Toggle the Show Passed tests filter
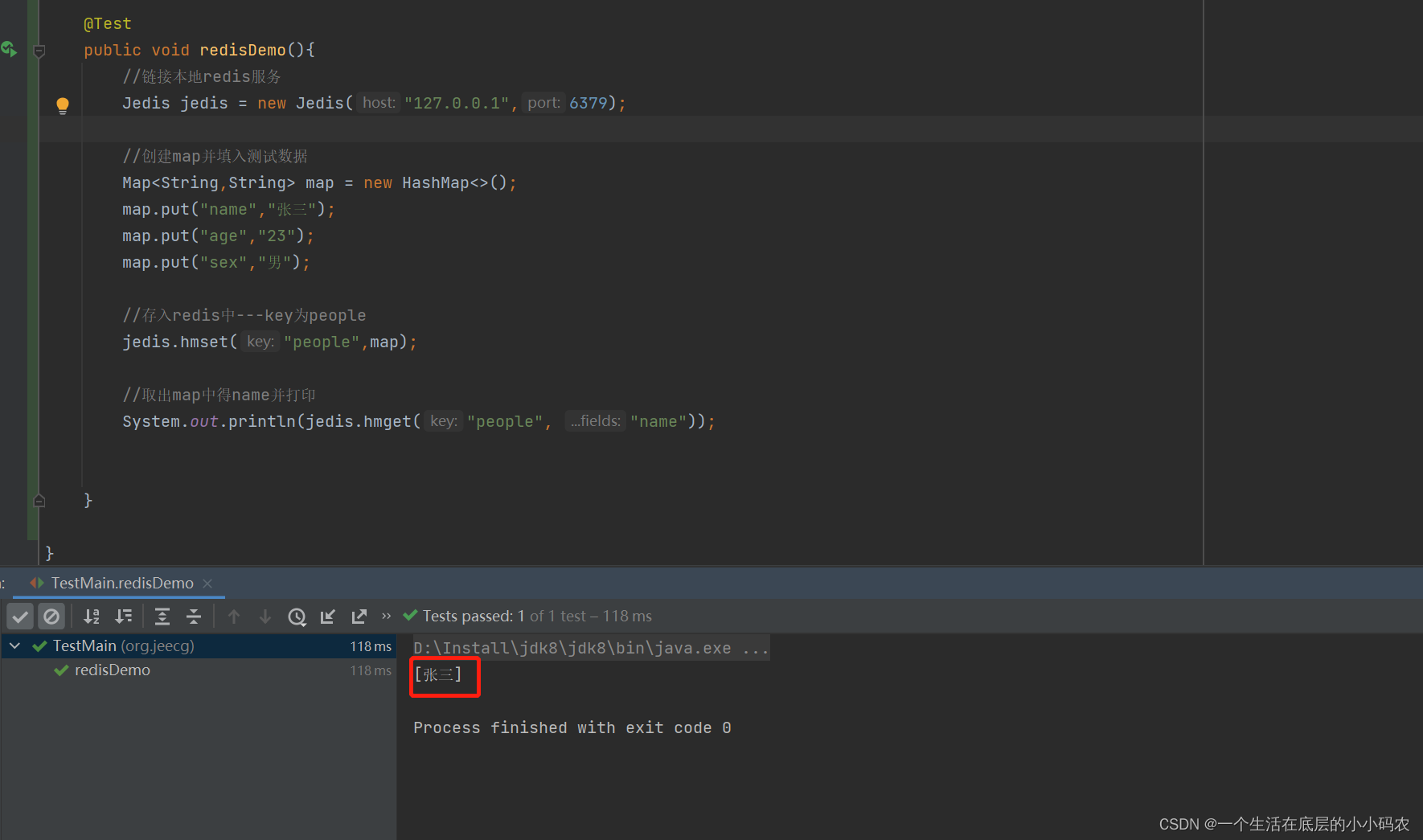 coord(20,616)
